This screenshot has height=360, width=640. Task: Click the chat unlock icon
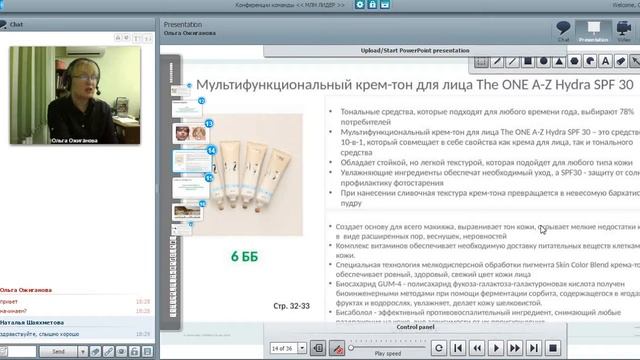click(134, 351)
